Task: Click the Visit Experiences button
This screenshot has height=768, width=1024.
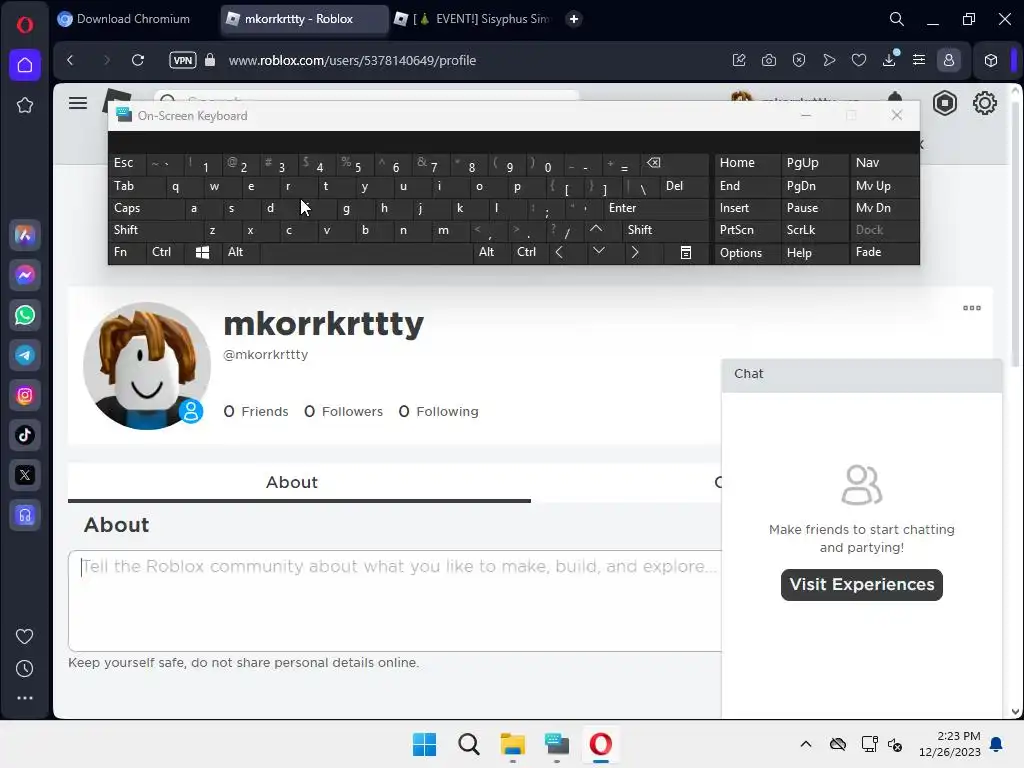Action: click(x=861, y=584)
